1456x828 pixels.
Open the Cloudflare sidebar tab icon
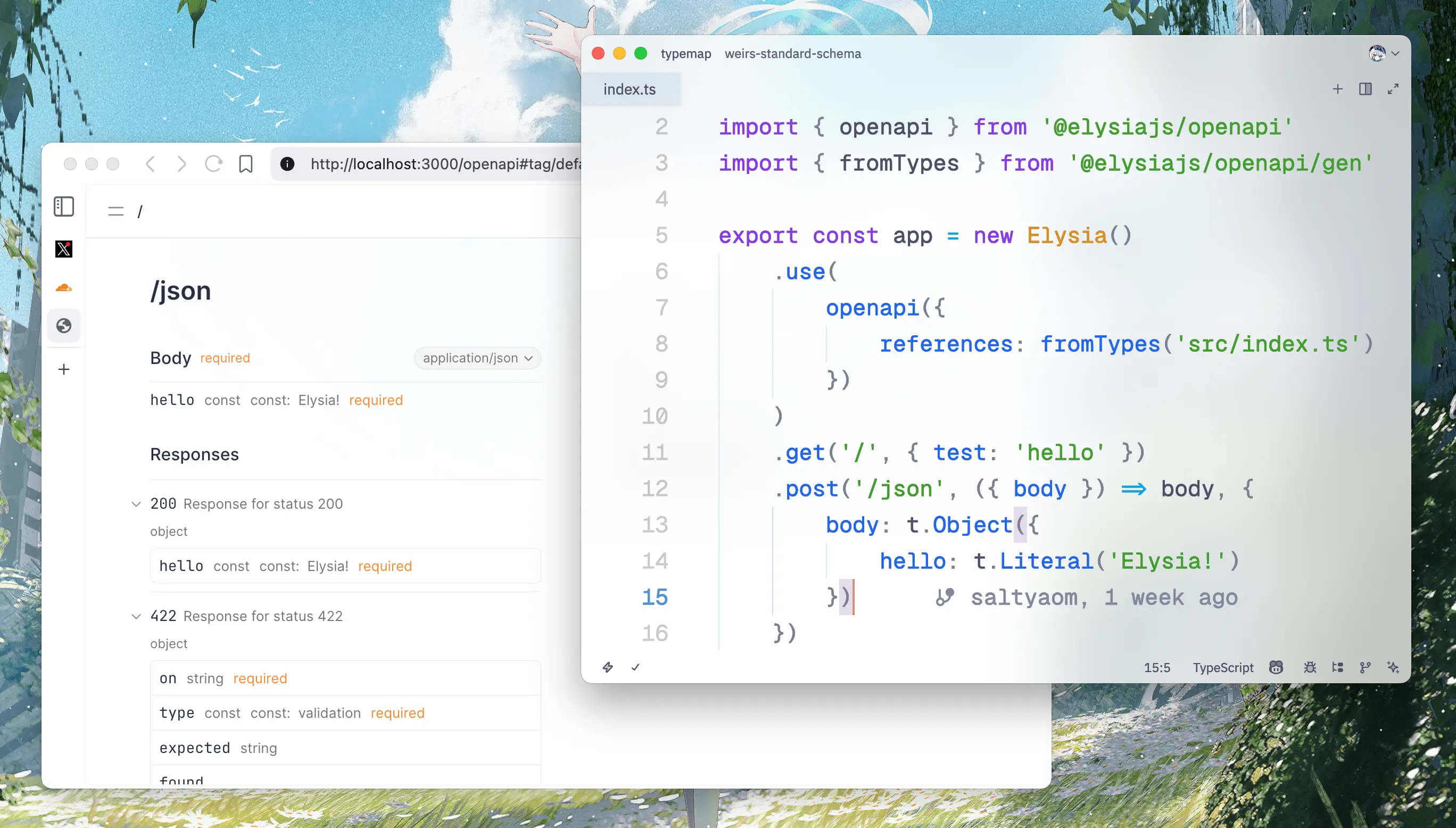click(x=64, y=287)
